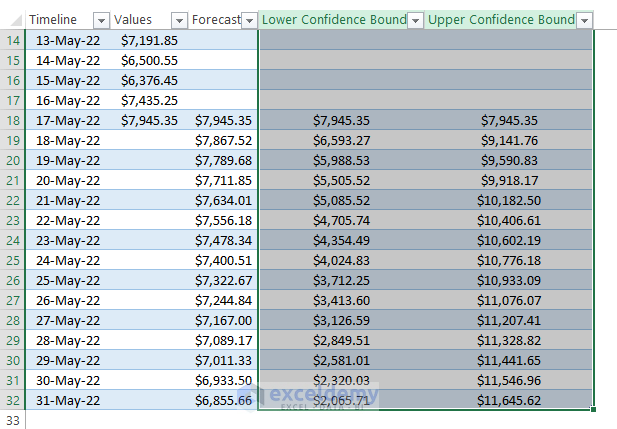
Task: Click forecast cell showing $7,167.00
Action: pyautogui.click(x=223, y=320)
